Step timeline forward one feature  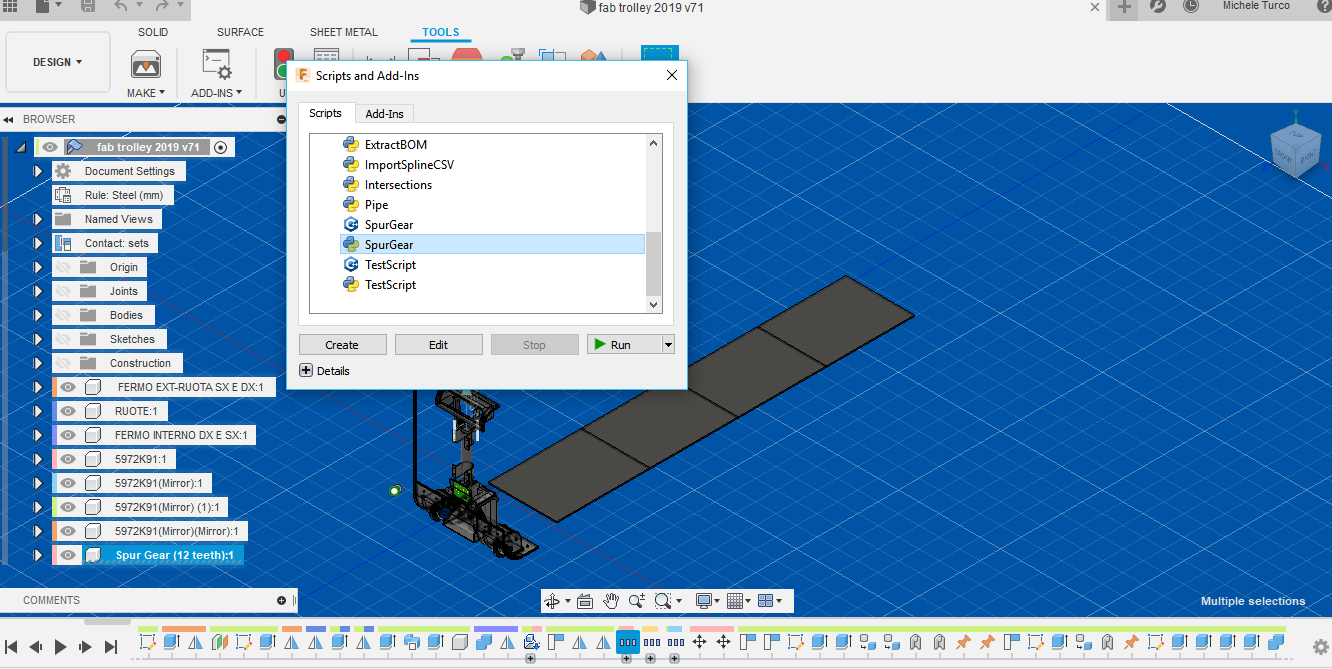(86, 647)
